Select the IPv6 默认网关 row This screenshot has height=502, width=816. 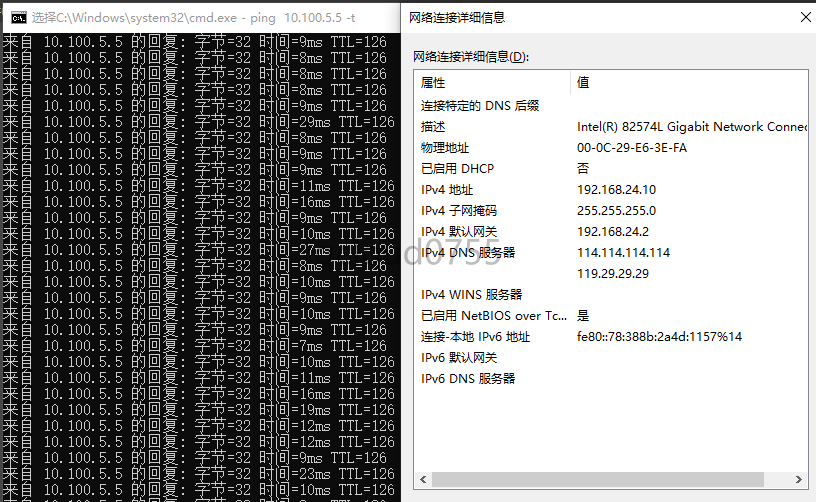(458, 358)
